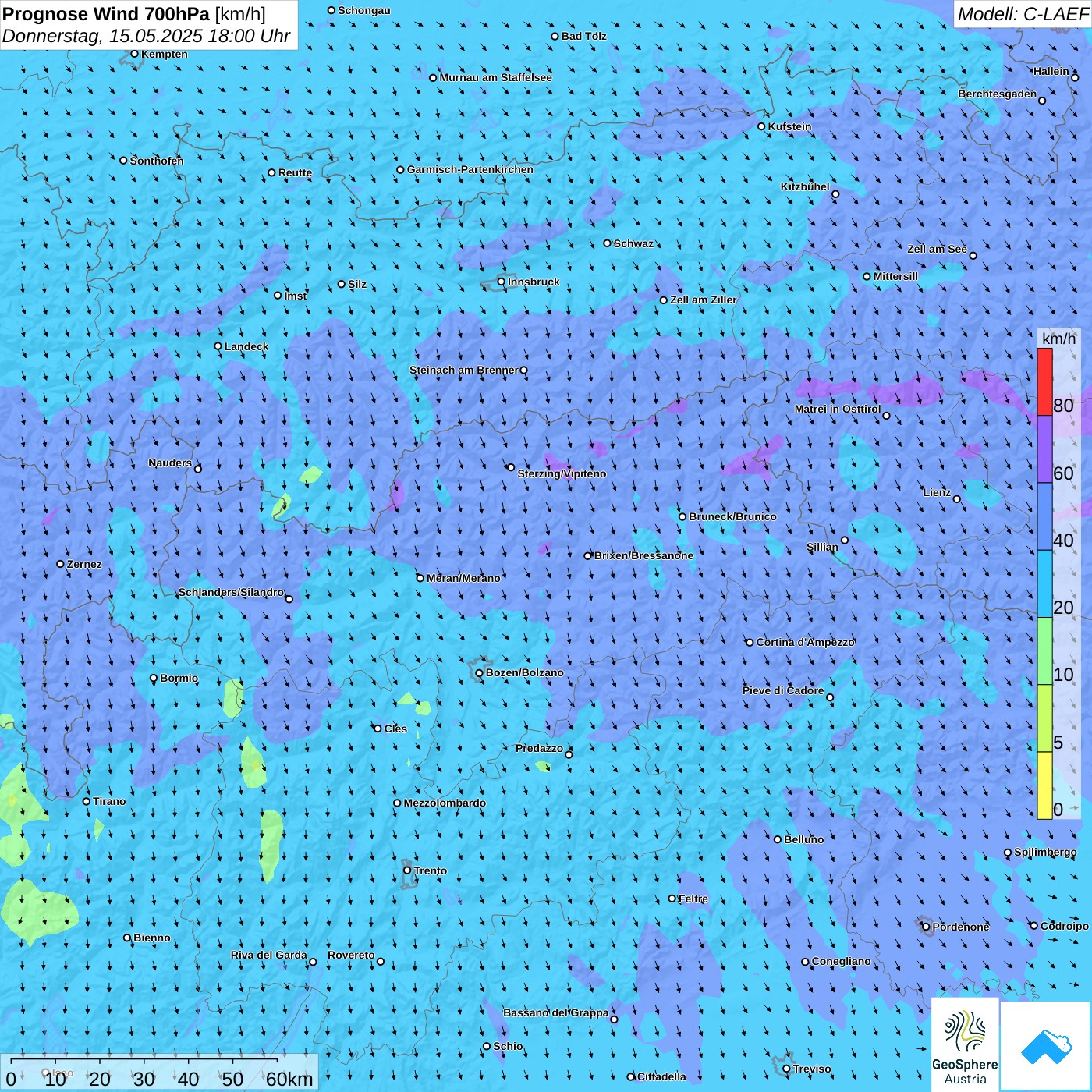Click the 'Kitzbühel' label
1092x1092 pixels.
click(805, 186)
